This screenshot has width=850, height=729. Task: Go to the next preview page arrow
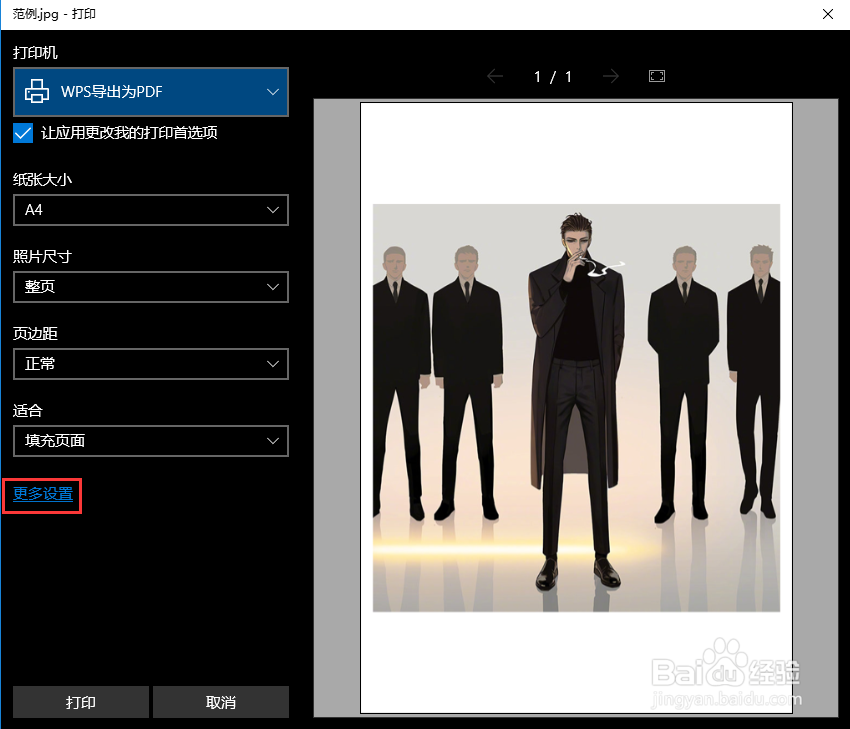tap(611, 76)
